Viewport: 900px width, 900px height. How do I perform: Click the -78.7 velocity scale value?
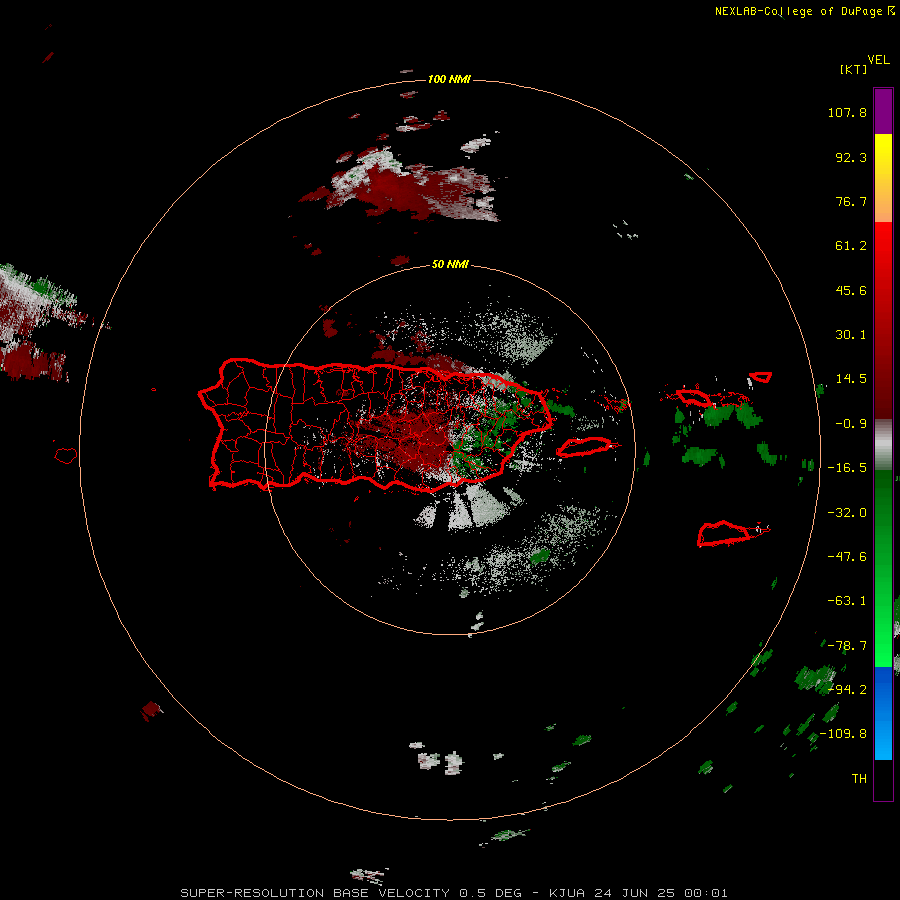(x=847, y=646)
